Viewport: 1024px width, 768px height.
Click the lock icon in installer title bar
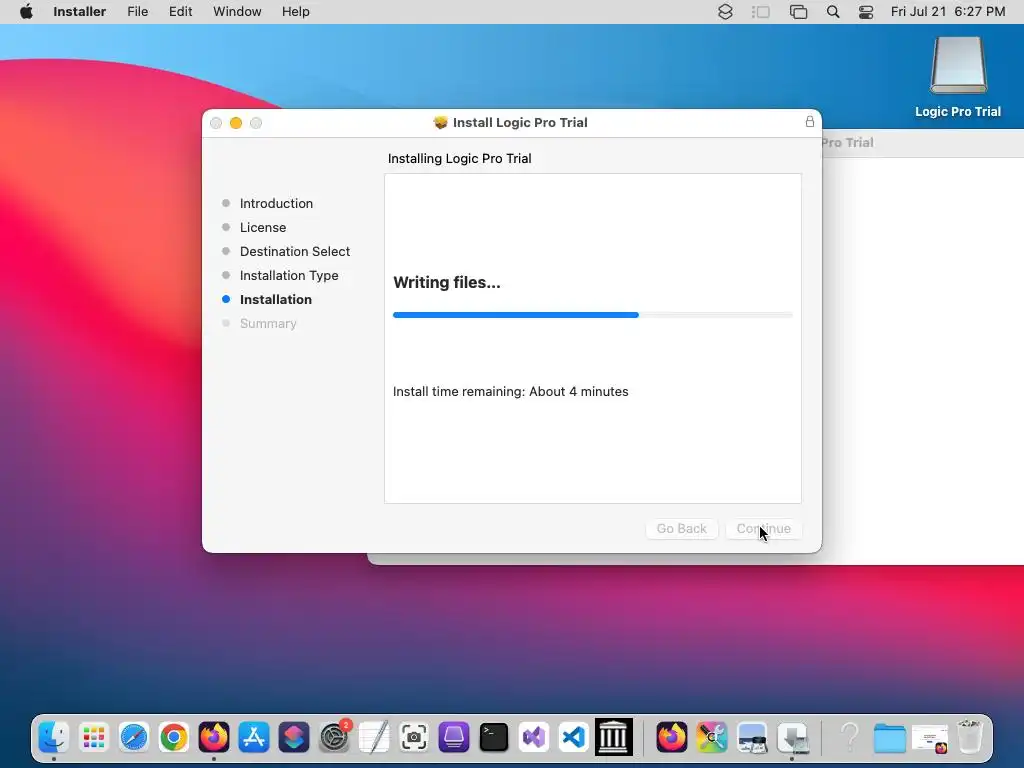click(x=810, y=121)
